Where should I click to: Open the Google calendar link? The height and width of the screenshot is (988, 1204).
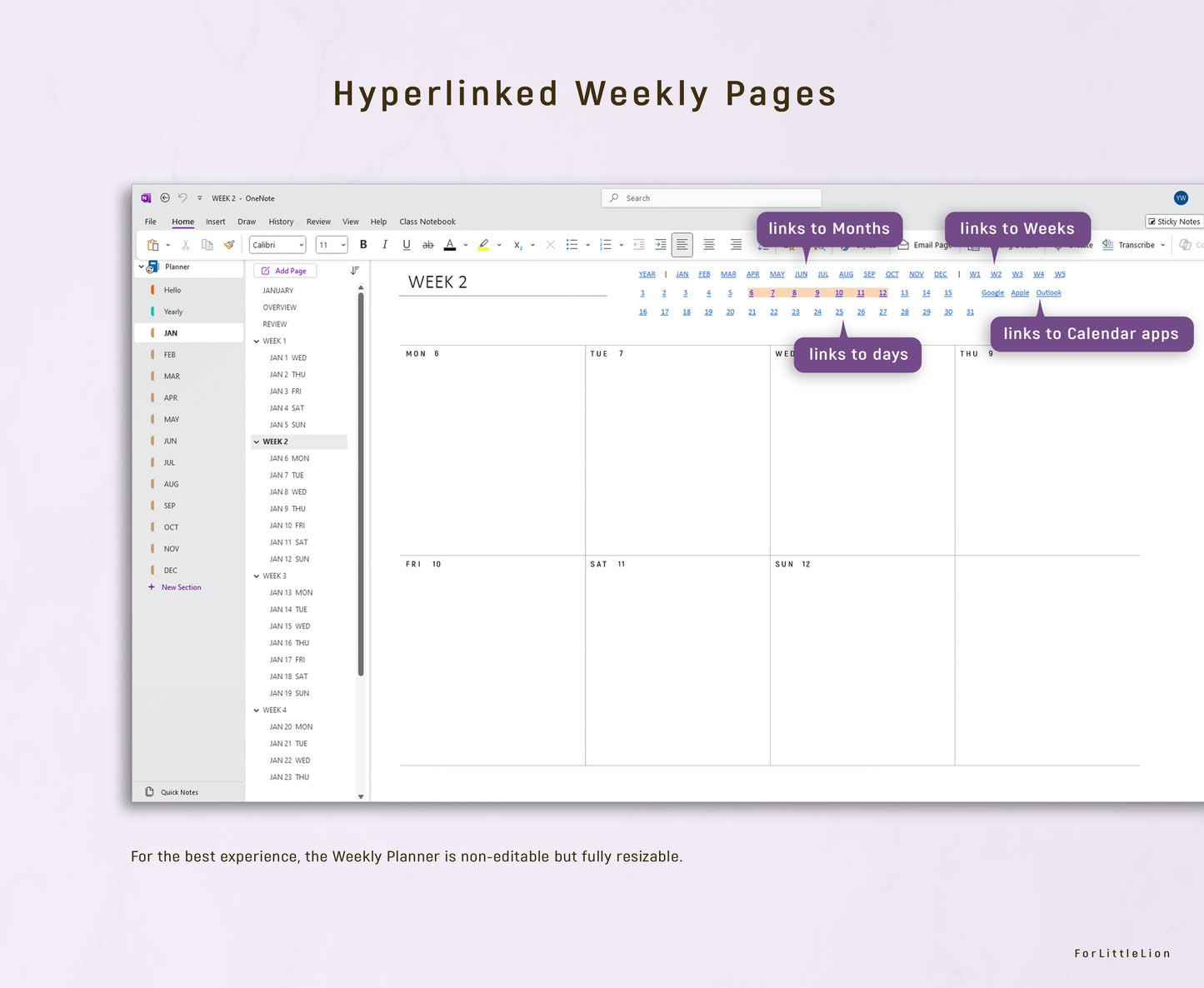992,292
